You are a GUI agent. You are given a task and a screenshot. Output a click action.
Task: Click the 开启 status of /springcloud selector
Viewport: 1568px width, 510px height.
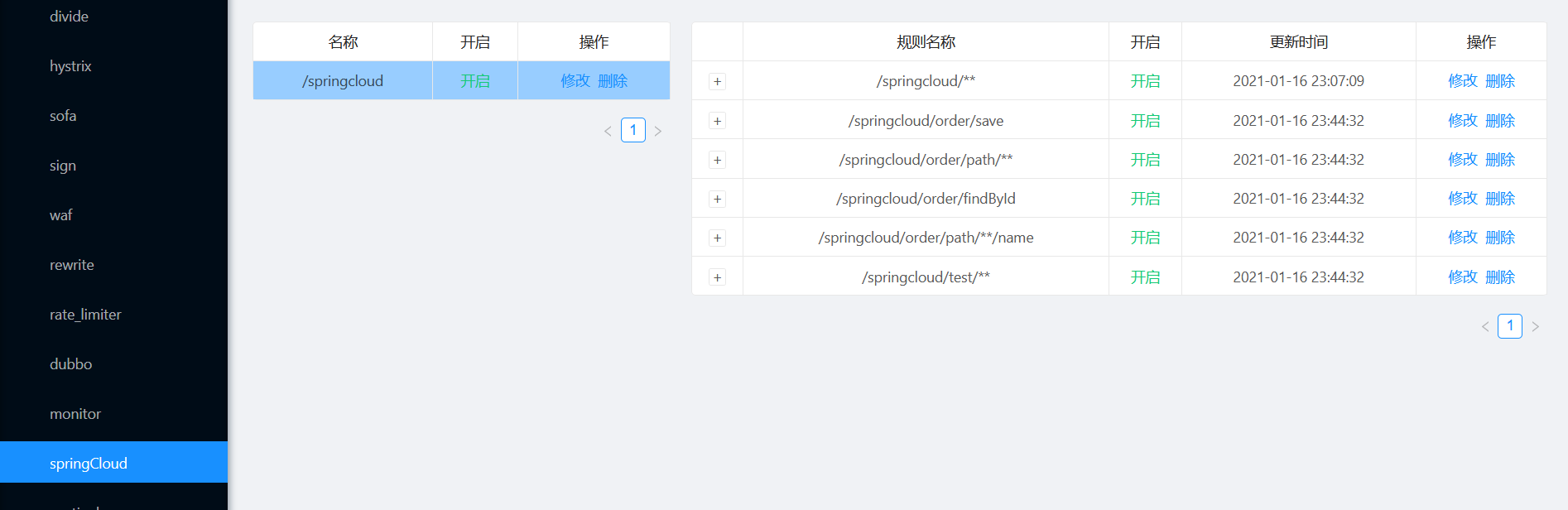coord(475,81)
